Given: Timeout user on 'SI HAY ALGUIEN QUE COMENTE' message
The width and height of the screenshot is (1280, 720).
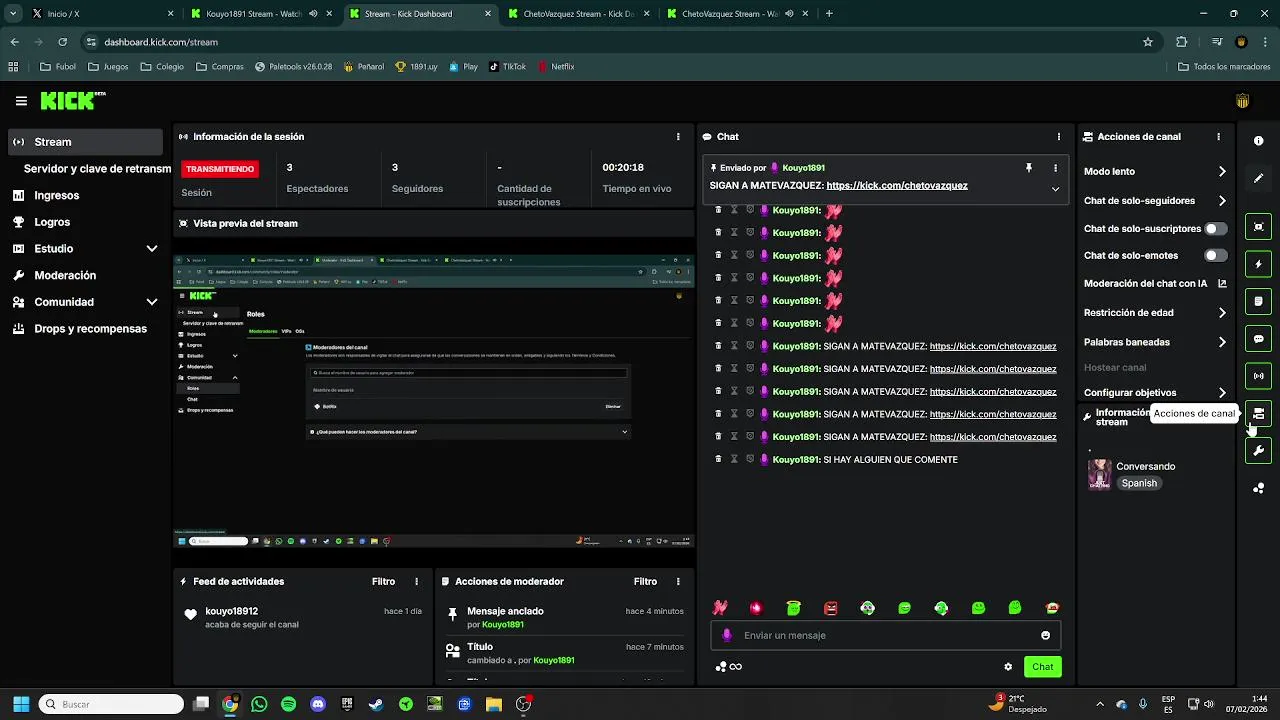Looking at the screenshot, I should tap(734, 459).
